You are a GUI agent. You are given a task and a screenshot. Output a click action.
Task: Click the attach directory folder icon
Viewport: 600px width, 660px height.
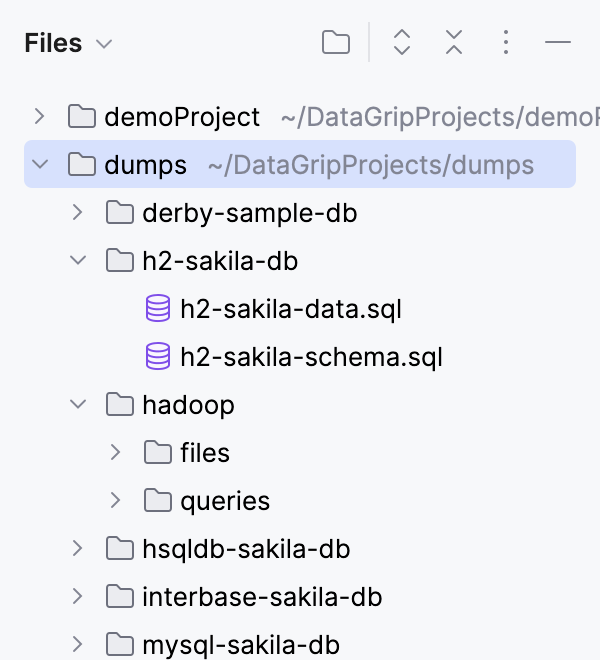point(336,42)
